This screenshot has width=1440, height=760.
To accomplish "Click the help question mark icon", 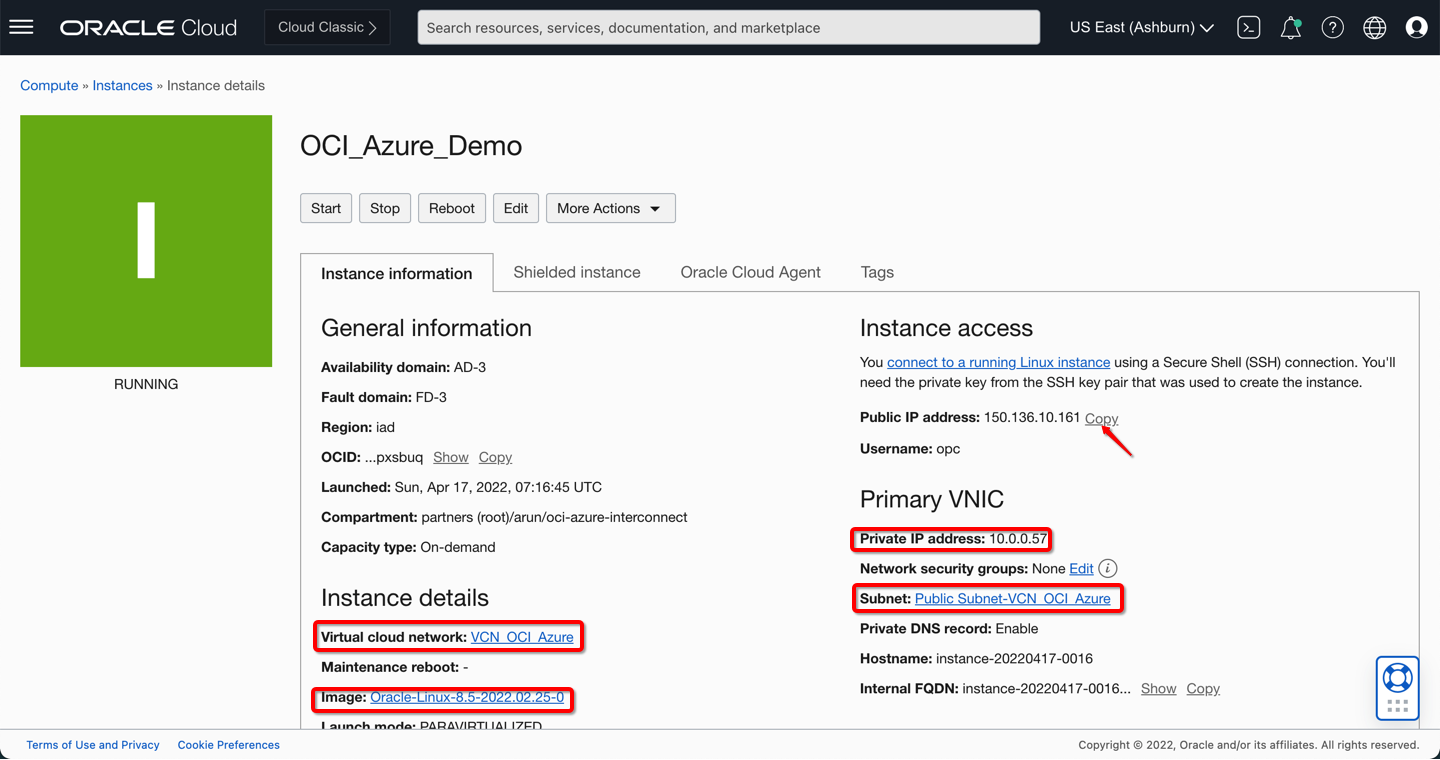I will pyautogui.click(x=1332, y=28).
